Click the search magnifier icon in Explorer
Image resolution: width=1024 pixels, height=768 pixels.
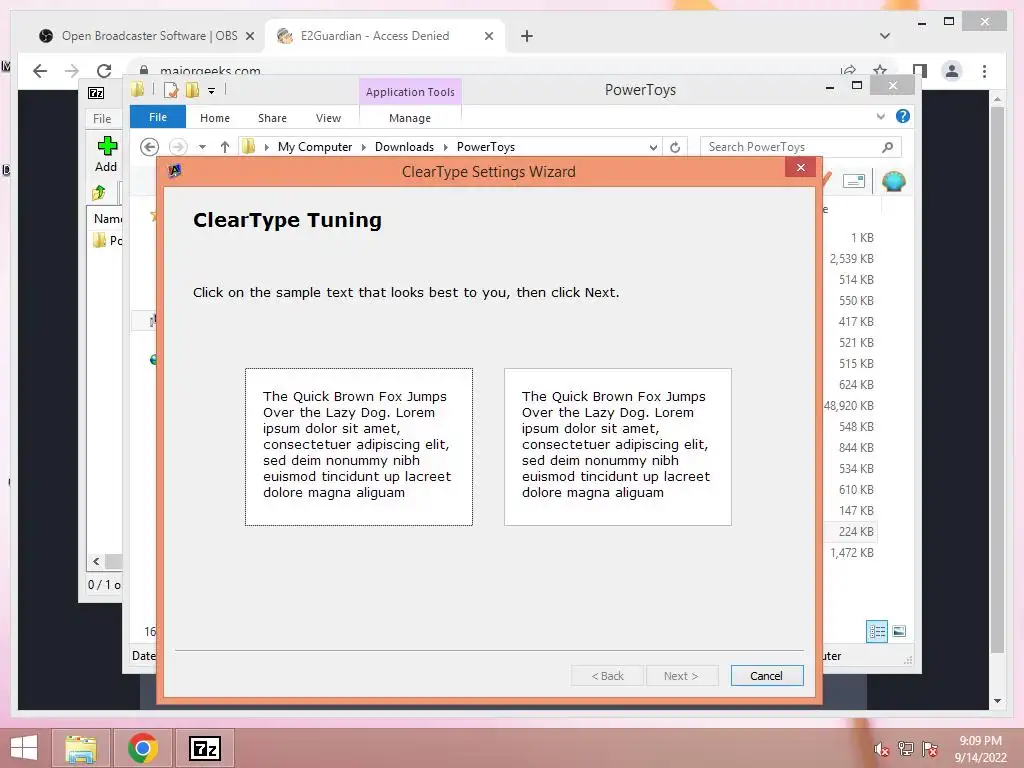(x=888, y=147)
